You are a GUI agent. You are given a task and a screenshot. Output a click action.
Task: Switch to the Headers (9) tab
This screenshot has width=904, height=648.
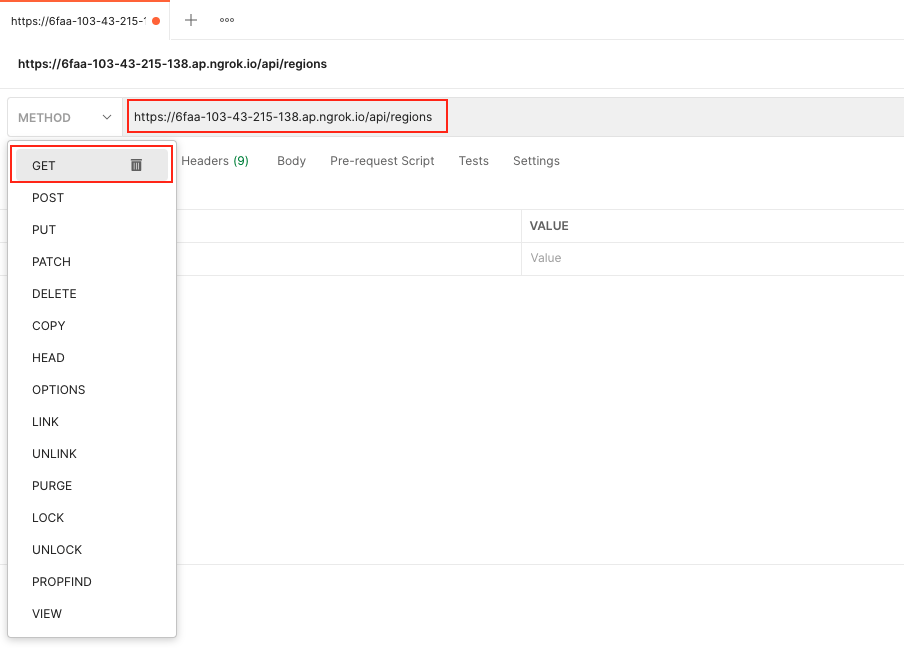[214, 161]
